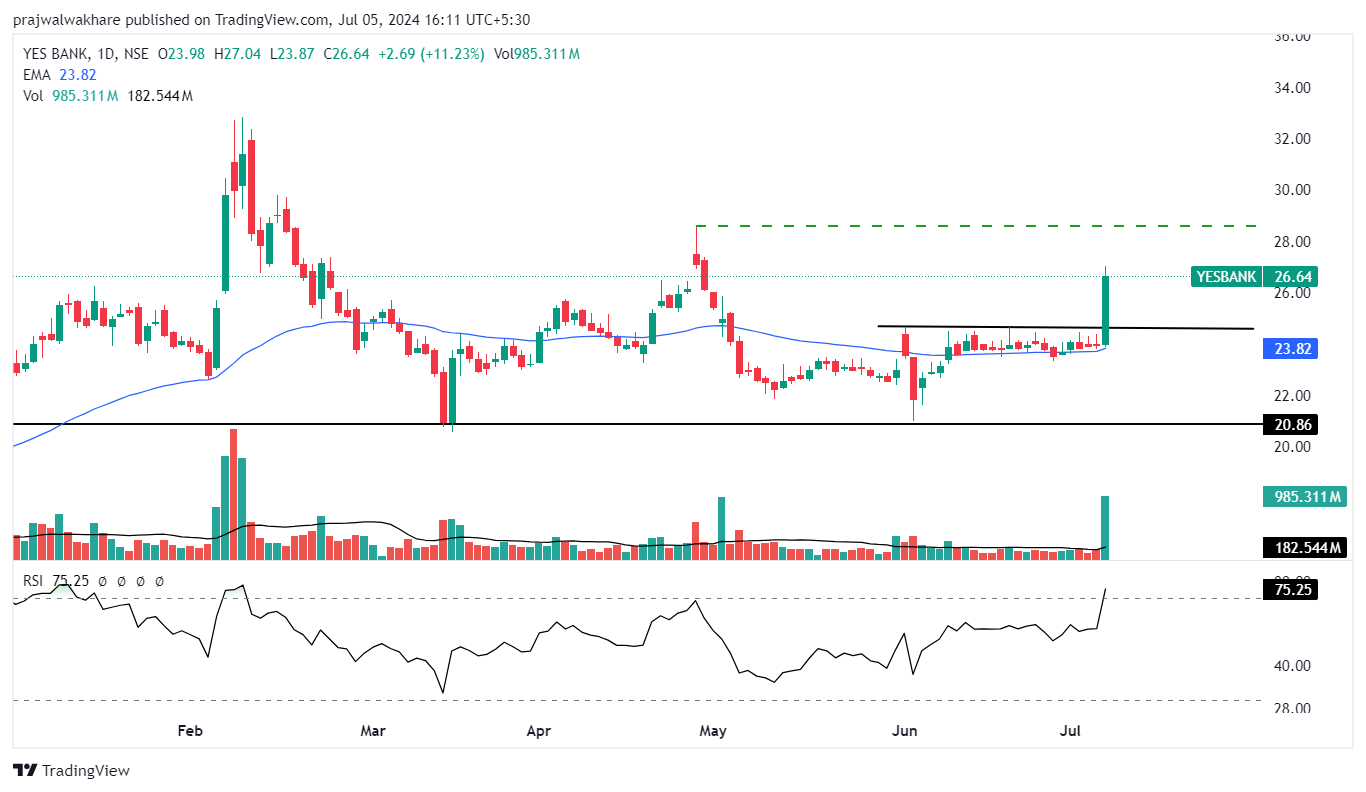This screenshot has height=792, width=1366.
Task: Click the May label on time axis
Action: [x=713, y=731]
